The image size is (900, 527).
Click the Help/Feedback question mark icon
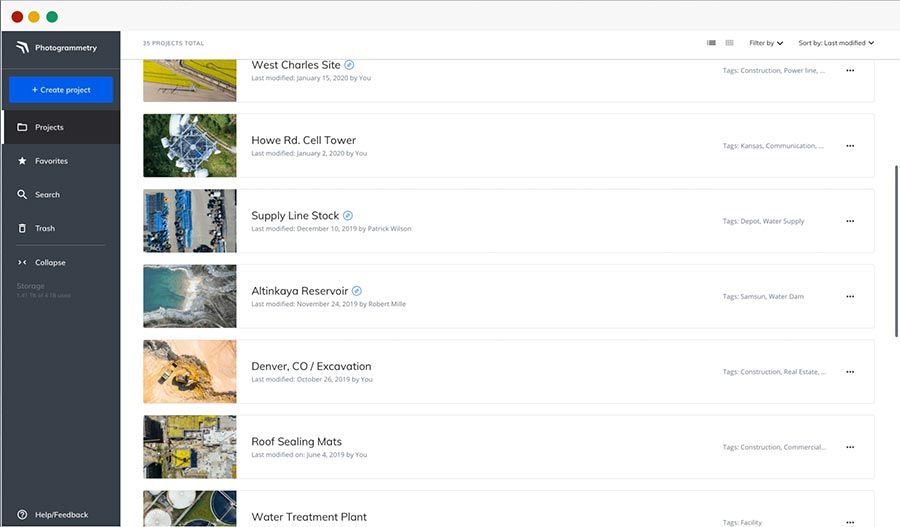(22, 514)
